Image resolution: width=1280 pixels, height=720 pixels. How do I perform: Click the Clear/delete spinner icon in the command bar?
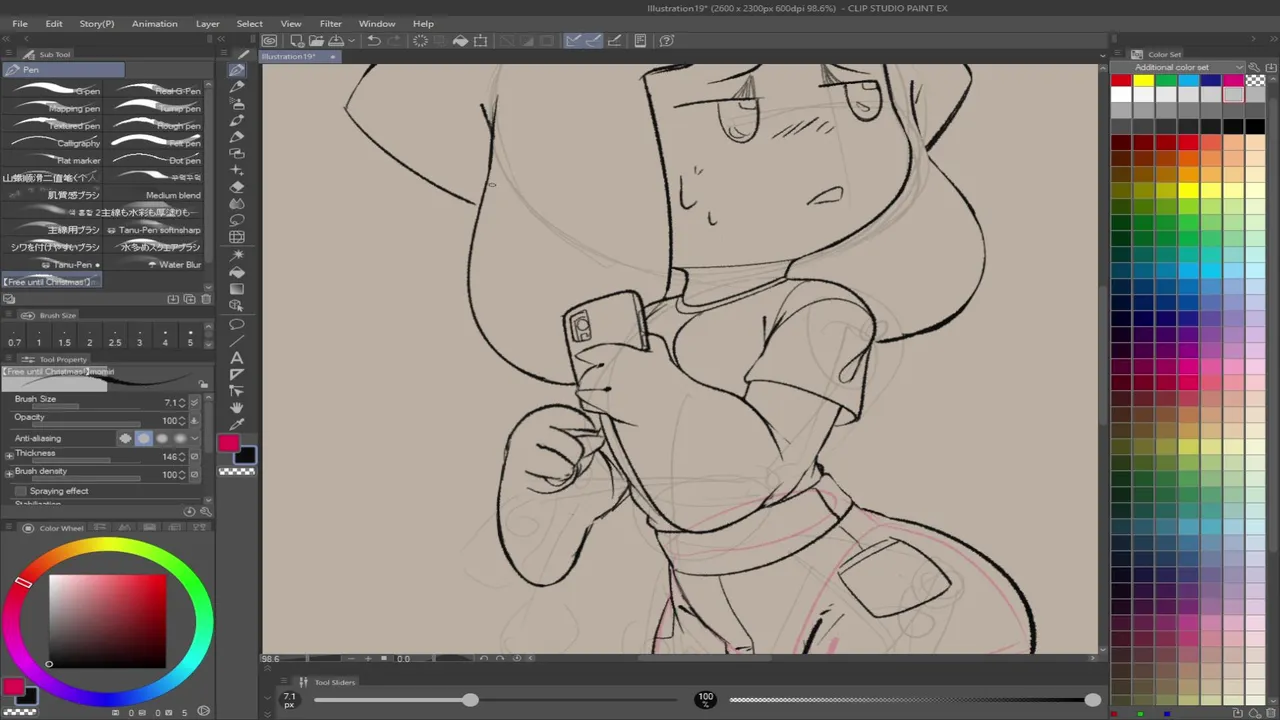[421, 41]
